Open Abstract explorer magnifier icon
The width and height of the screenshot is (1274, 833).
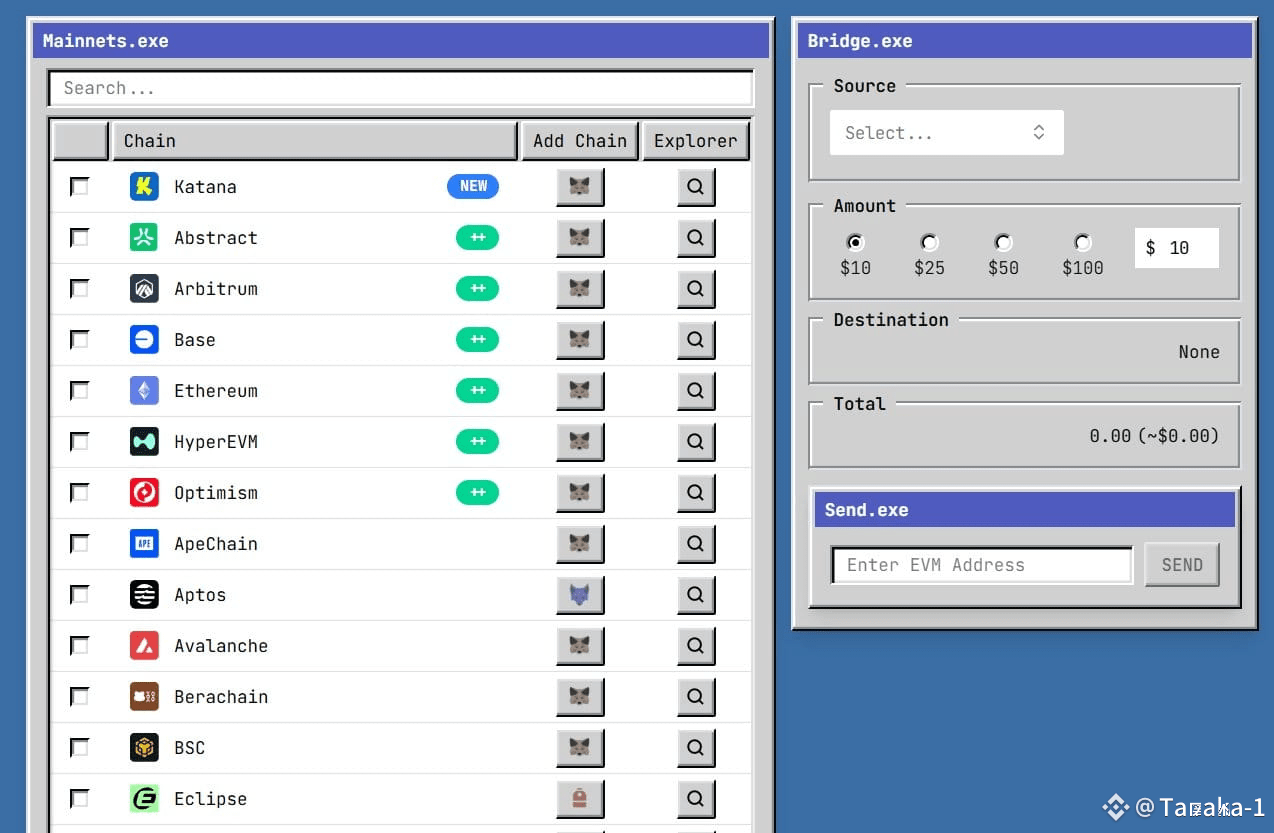[x=696, y=238]
